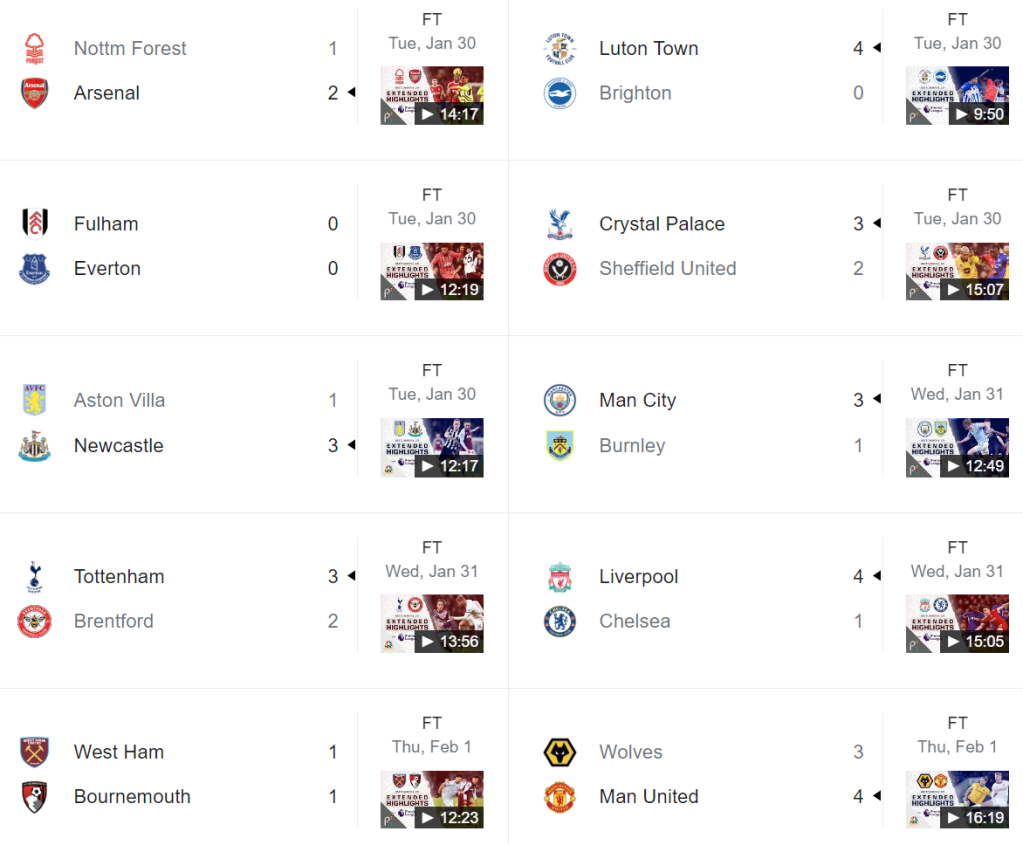Click the Newcastle team name
The width and height of the screenshot is (1023, 845).
pyautogui.click(x=118, y=446)
